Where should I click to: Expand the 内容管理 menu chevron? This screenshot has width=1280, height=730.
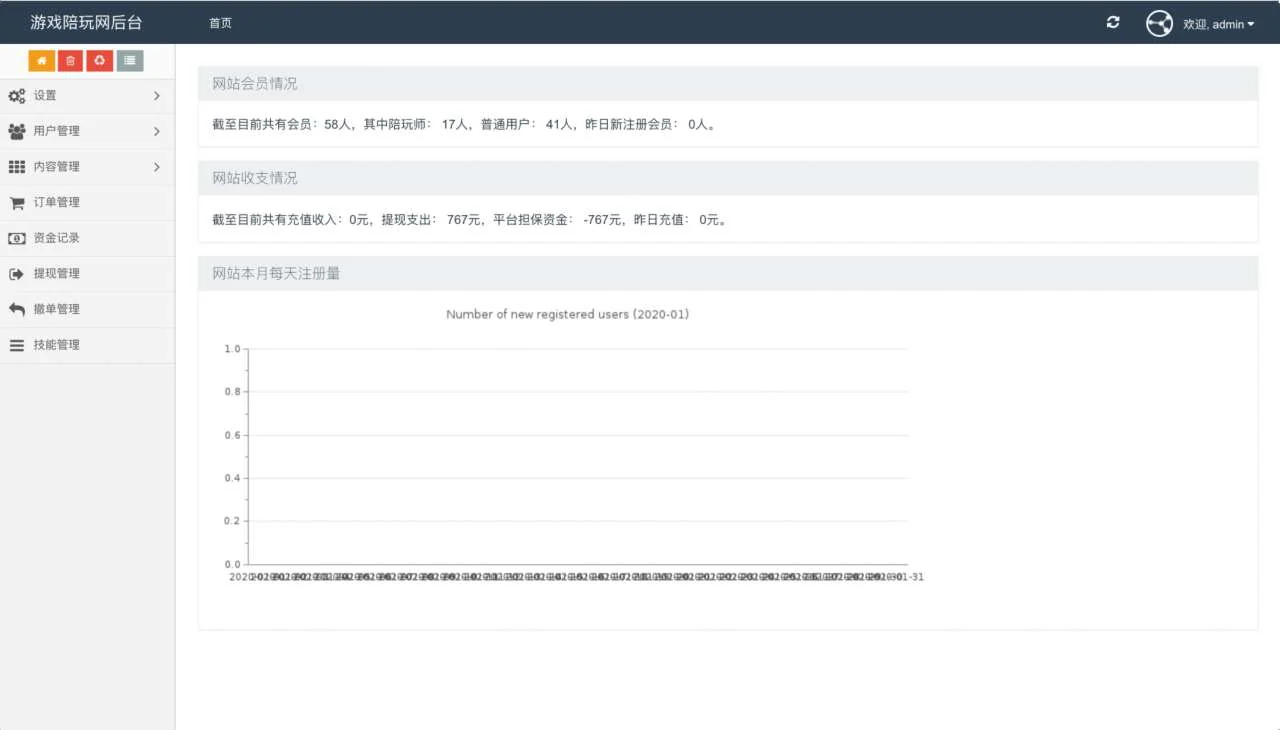[x=157, y=167]
